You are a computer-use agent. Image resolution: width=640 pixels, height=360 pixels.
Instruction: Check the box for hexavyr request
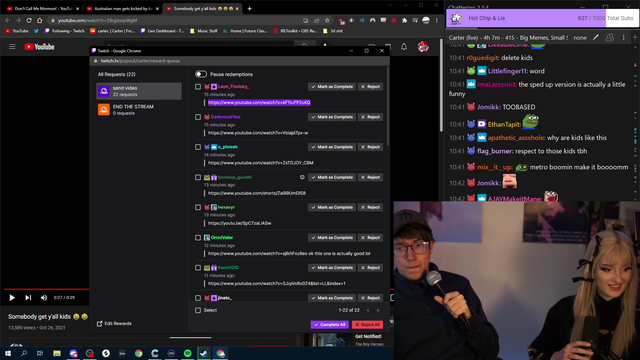coord(198,207)
